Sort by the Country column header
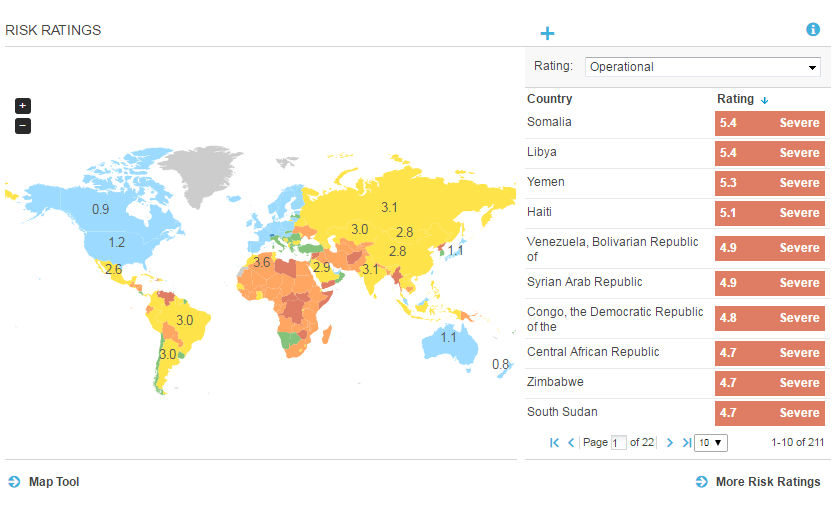The image size is (839, 506). tap(550, 99)
